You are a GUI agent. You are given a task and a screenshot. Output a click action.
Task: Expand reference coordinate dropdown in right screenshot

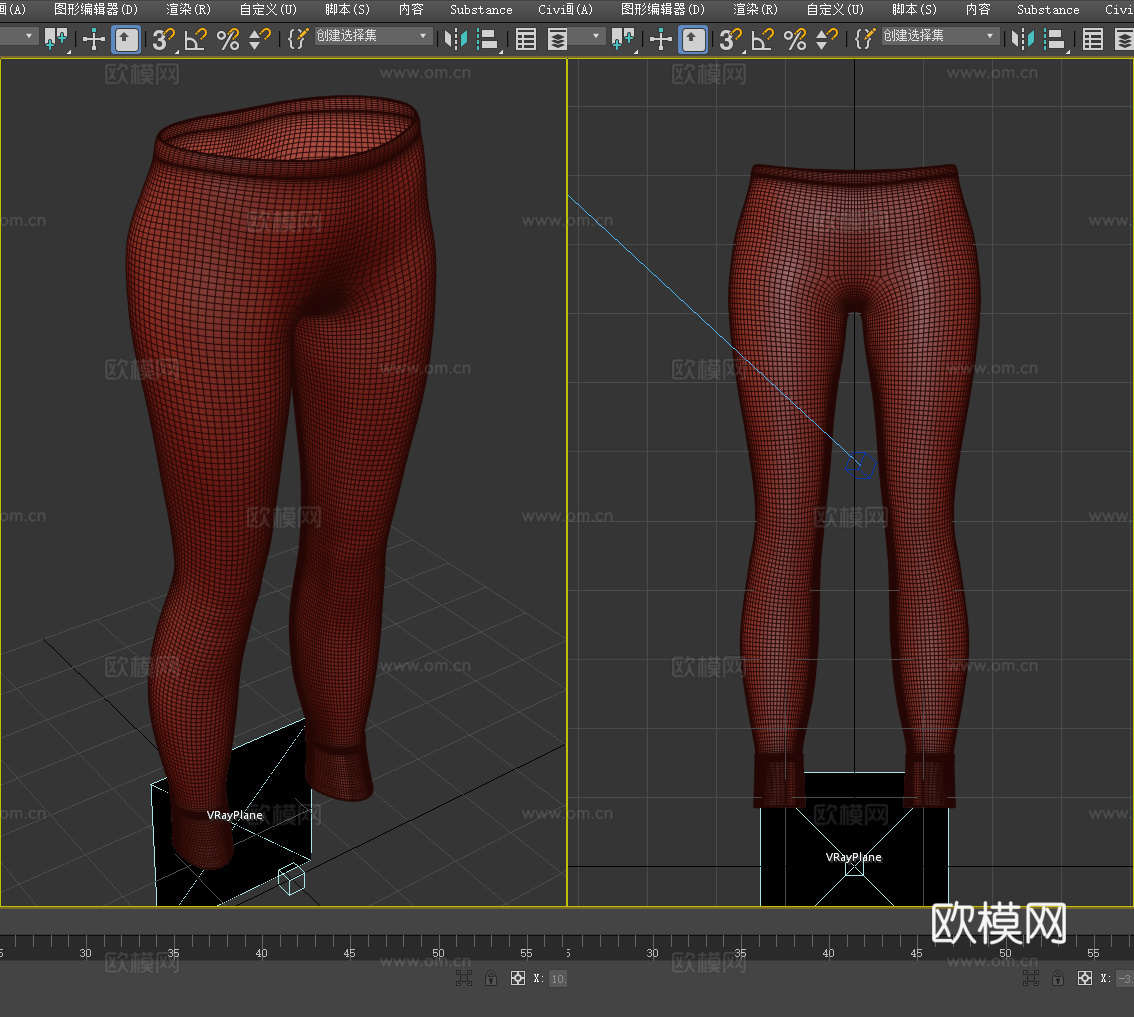coord(595,35)
